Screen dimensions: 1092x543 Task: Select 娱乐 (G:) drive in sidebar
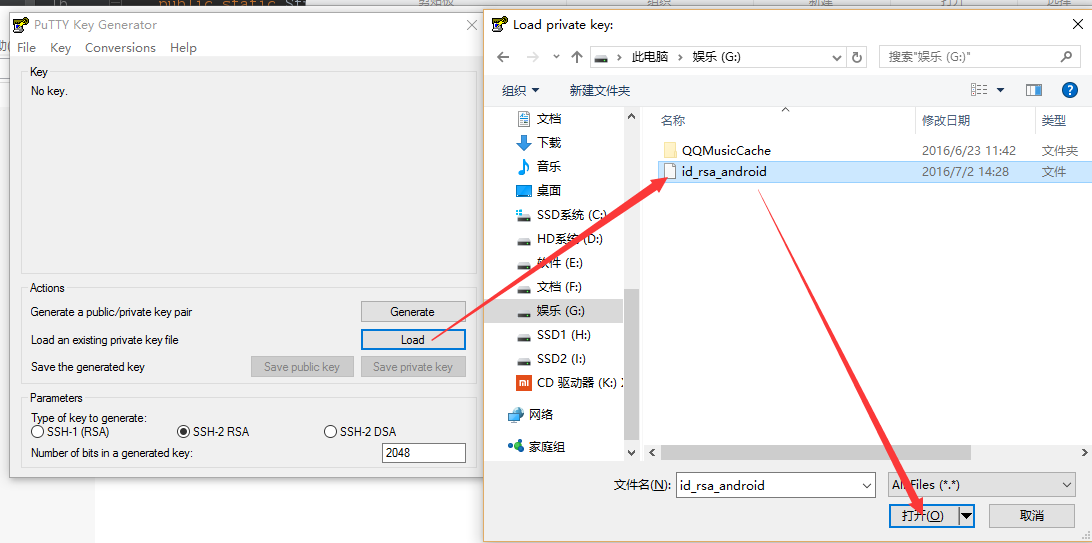point(554,310)
